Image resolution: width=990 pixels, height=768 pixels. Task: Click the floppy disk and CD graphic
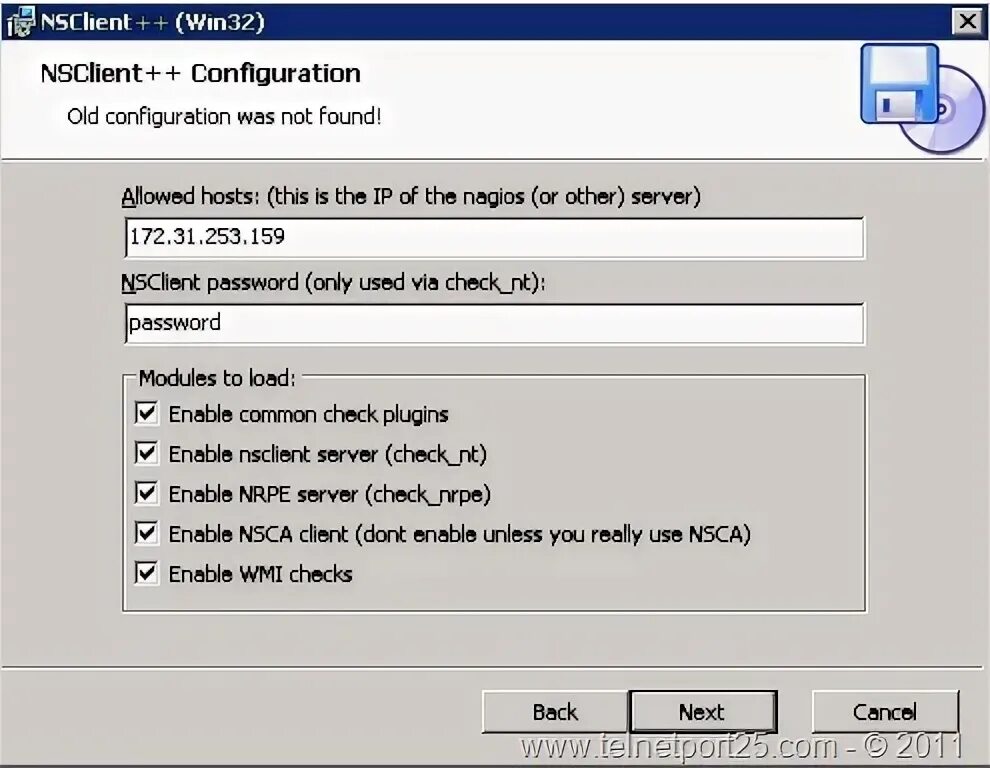(921, 99)
